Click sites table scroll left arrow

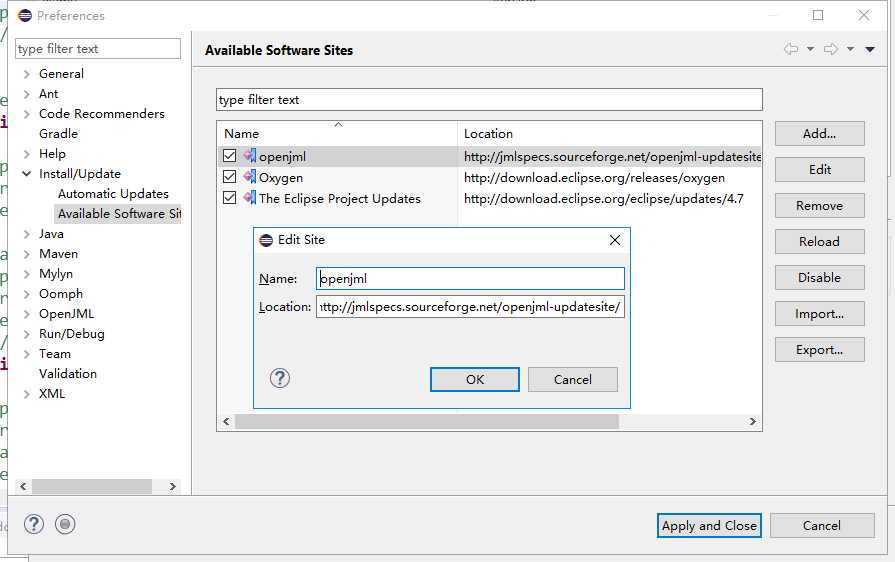coord(226,422)
